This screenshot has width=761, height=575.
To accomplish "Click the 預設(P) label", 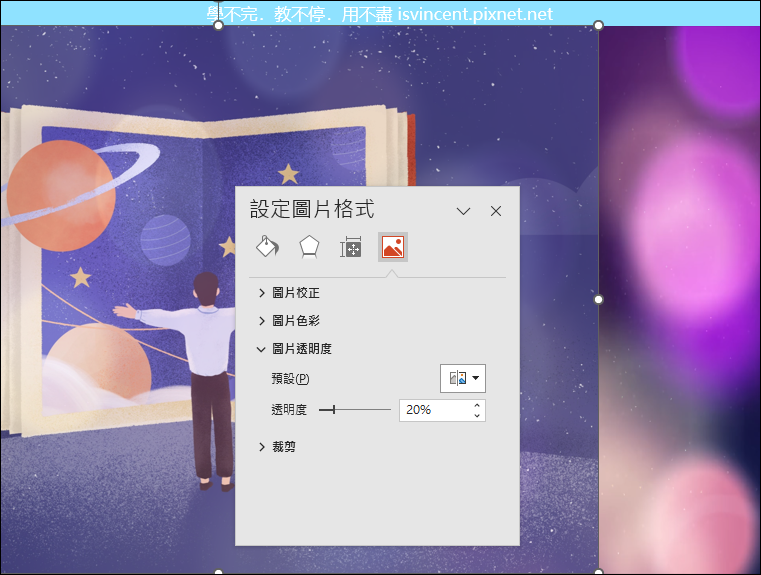I will click(x=290, y=378).
